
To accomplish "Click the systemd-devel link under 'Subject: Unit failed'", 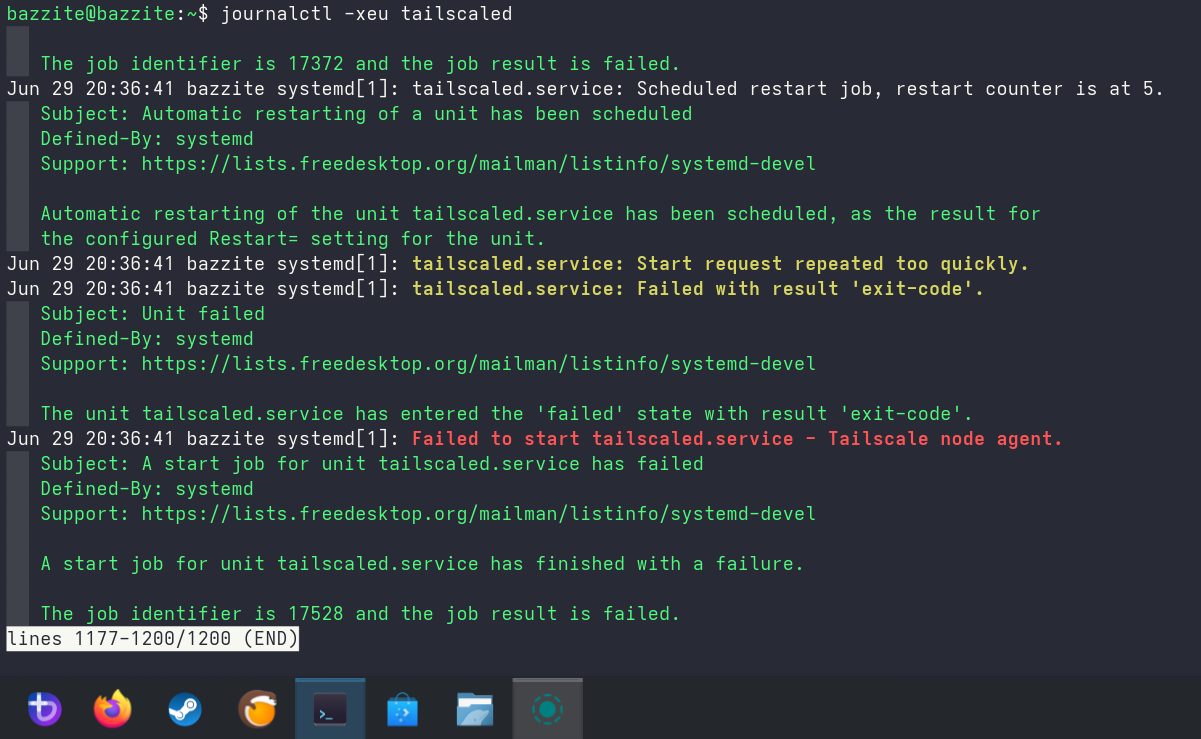I will point(479,363).
